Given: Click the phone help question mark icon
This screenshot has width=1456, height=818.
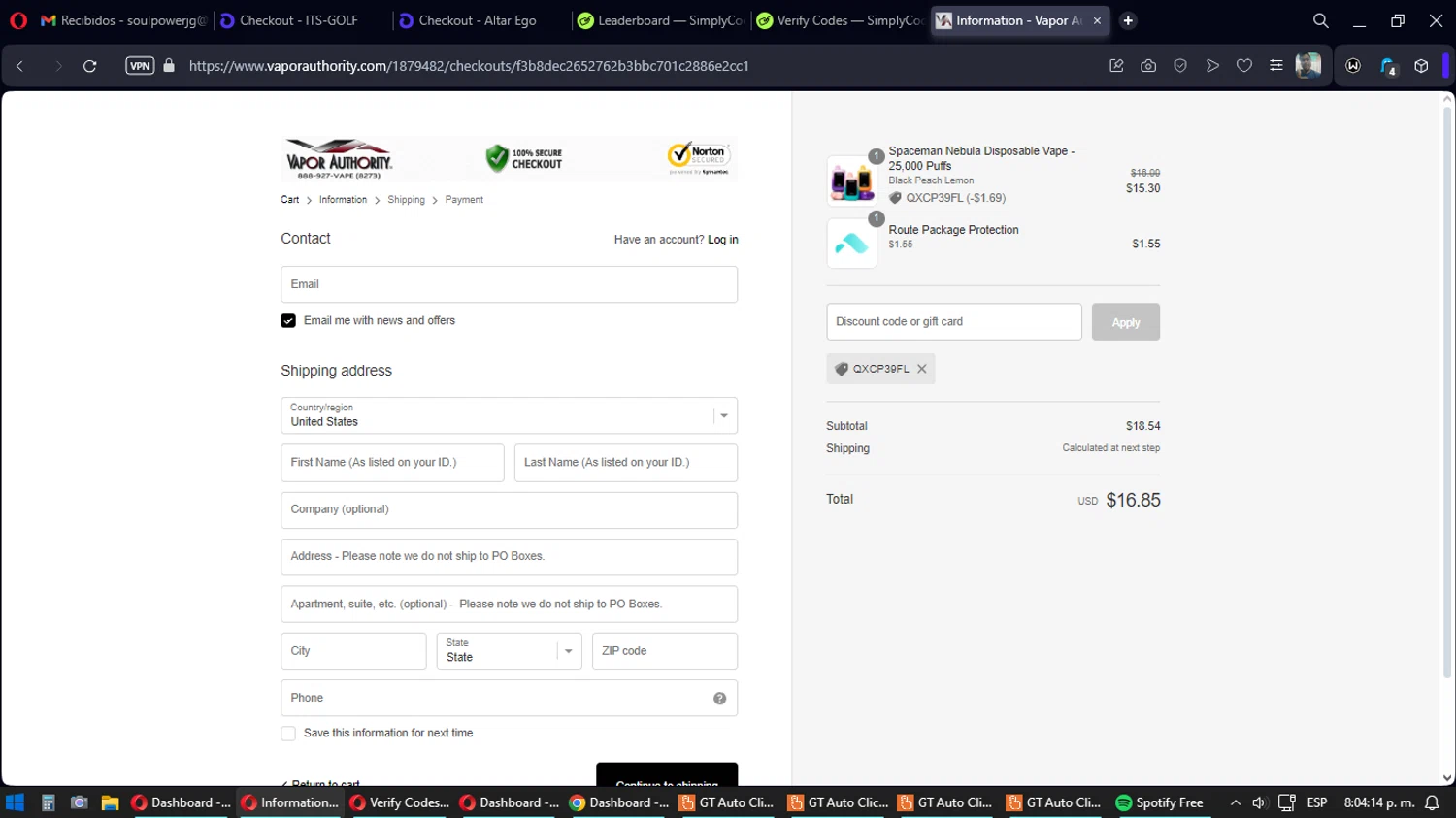Looking at the screenshot, I should click(720, 699).
